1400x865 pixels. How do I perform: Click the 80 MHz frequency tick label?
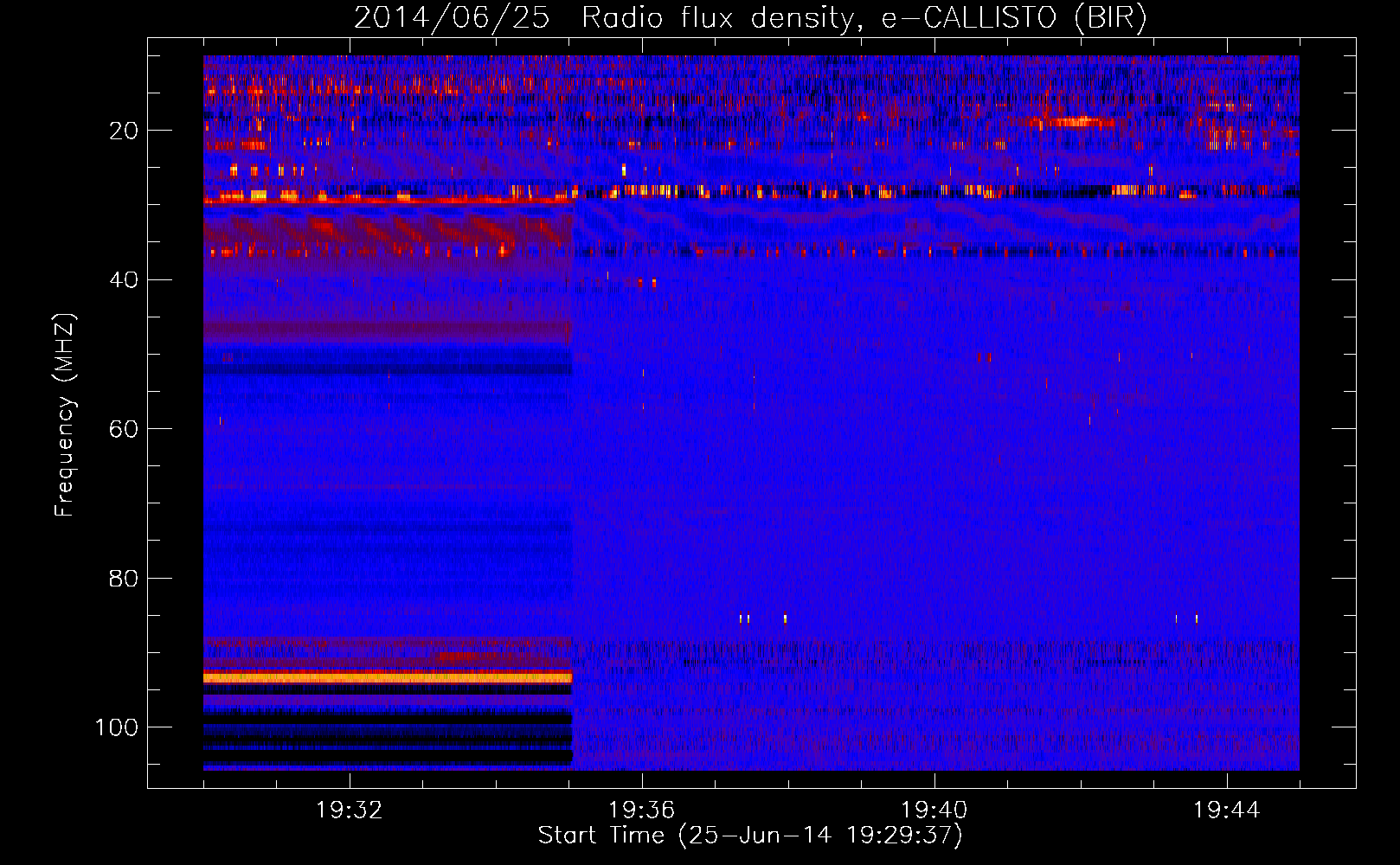[x=124, y=579]
